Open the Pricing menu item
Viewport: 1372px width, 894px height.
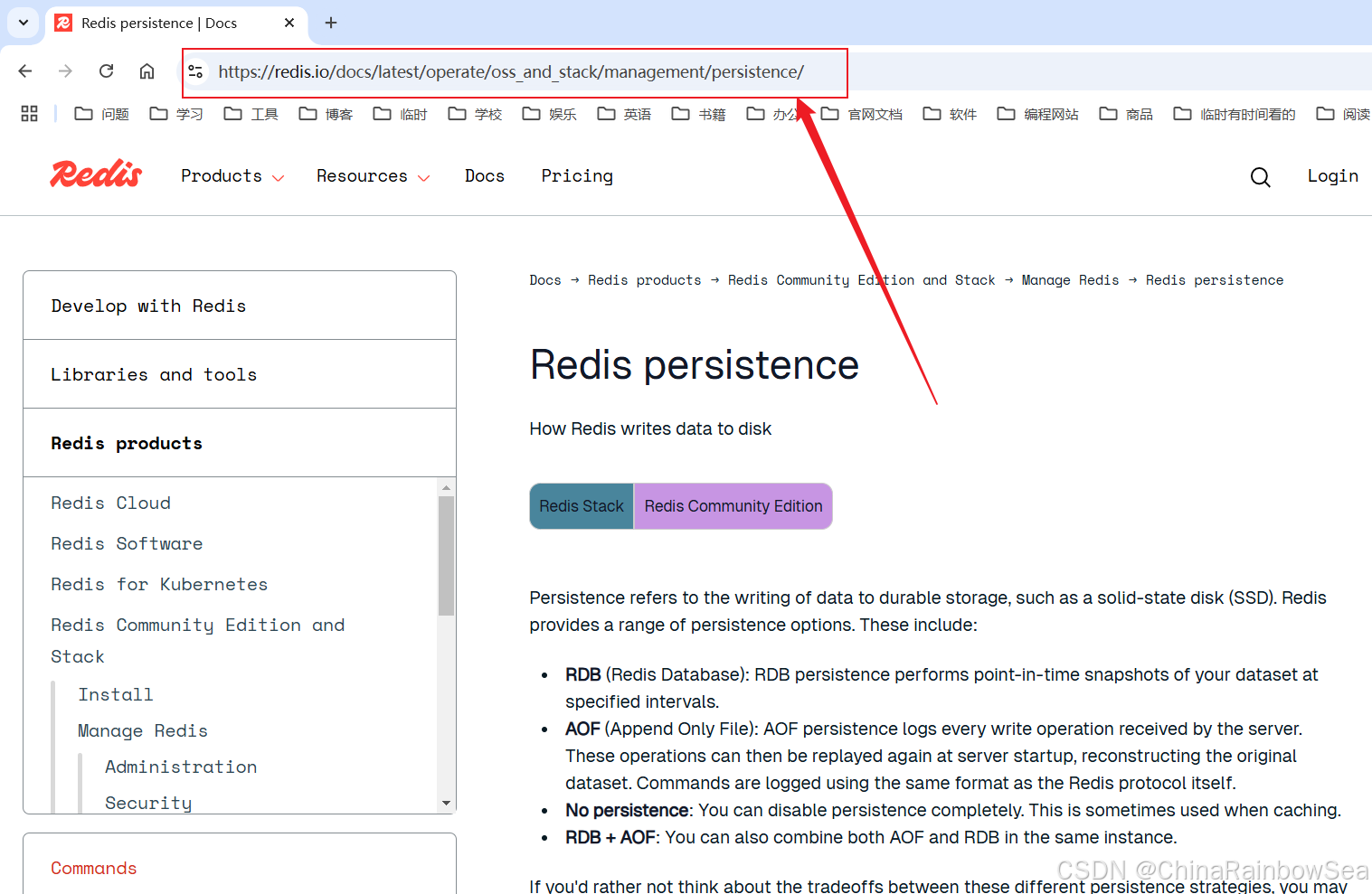(x=577, y=176)
